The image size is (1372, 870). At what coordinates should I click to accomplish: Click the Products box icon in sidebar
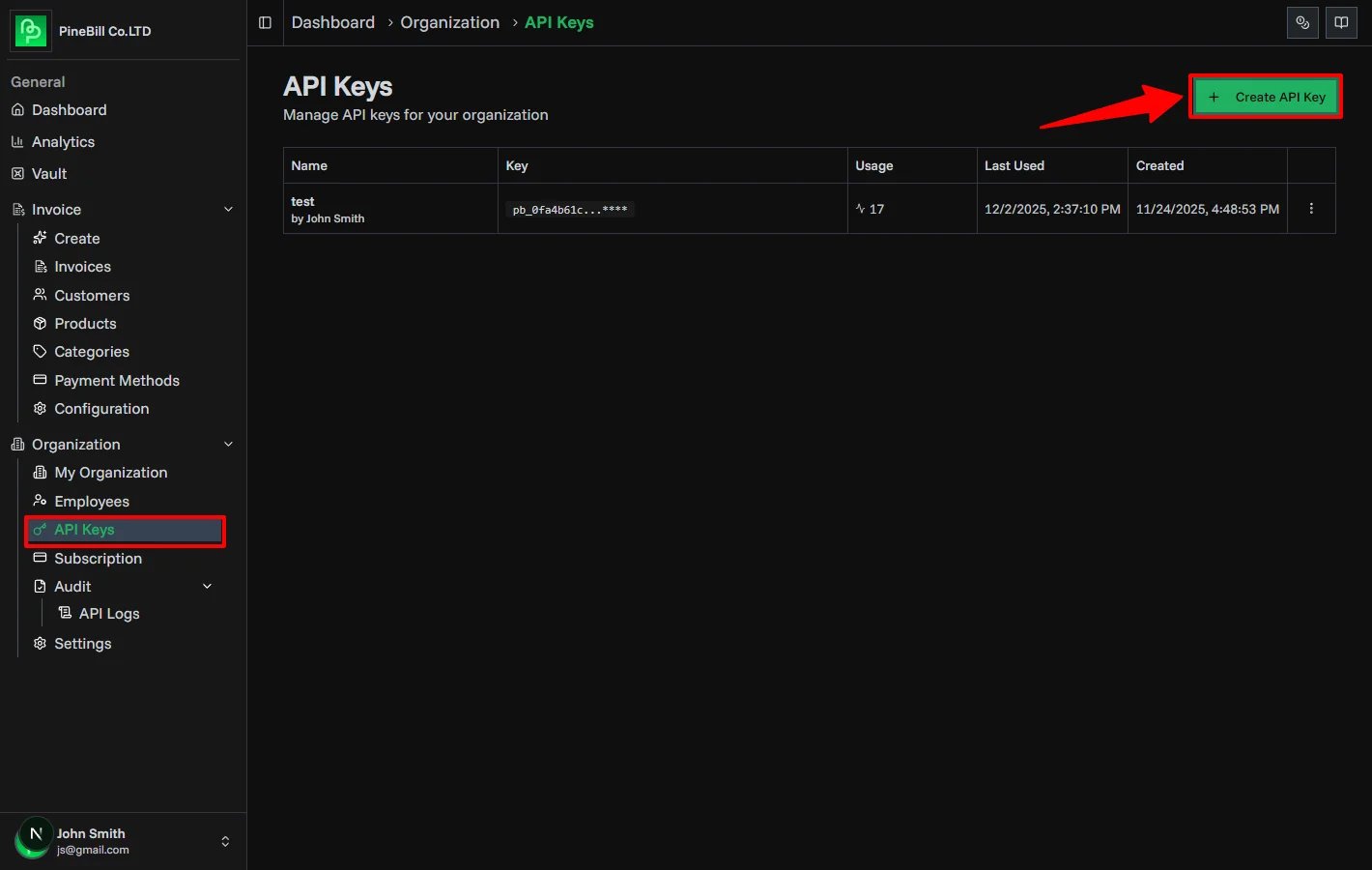[x=40, y=323]
